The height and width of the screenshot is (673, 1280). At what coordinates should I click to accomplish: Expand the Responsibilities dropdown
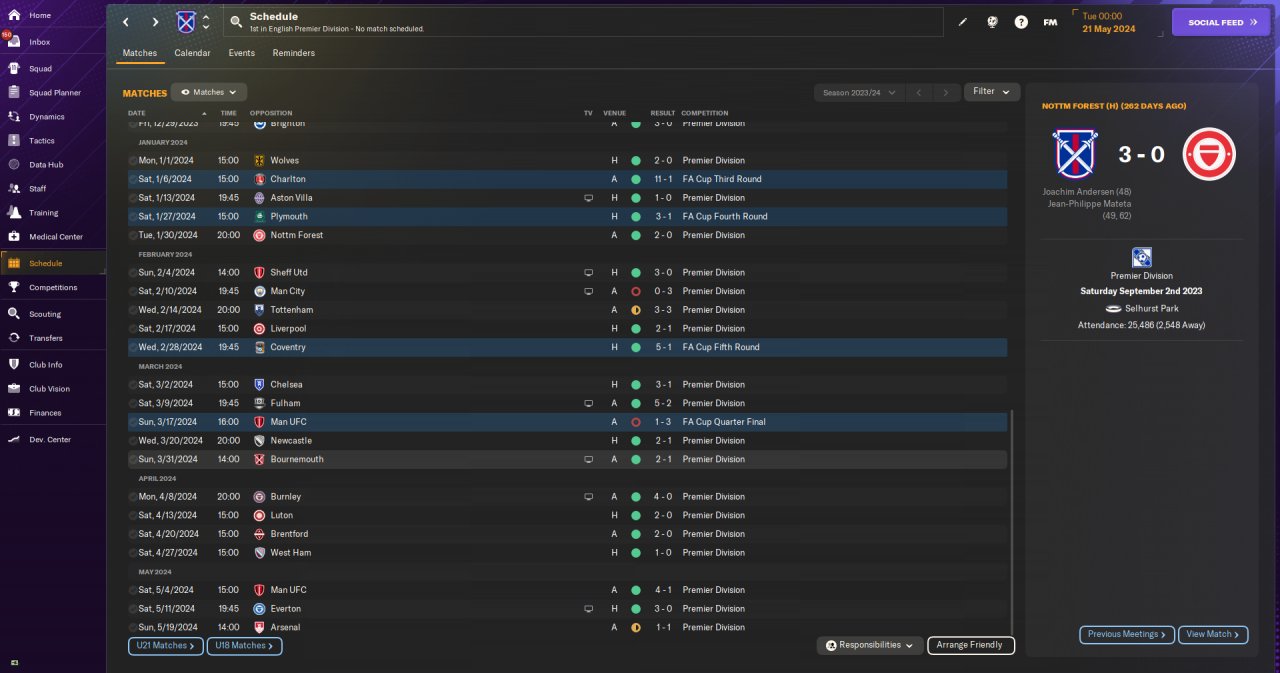click(x=870, y=645)
